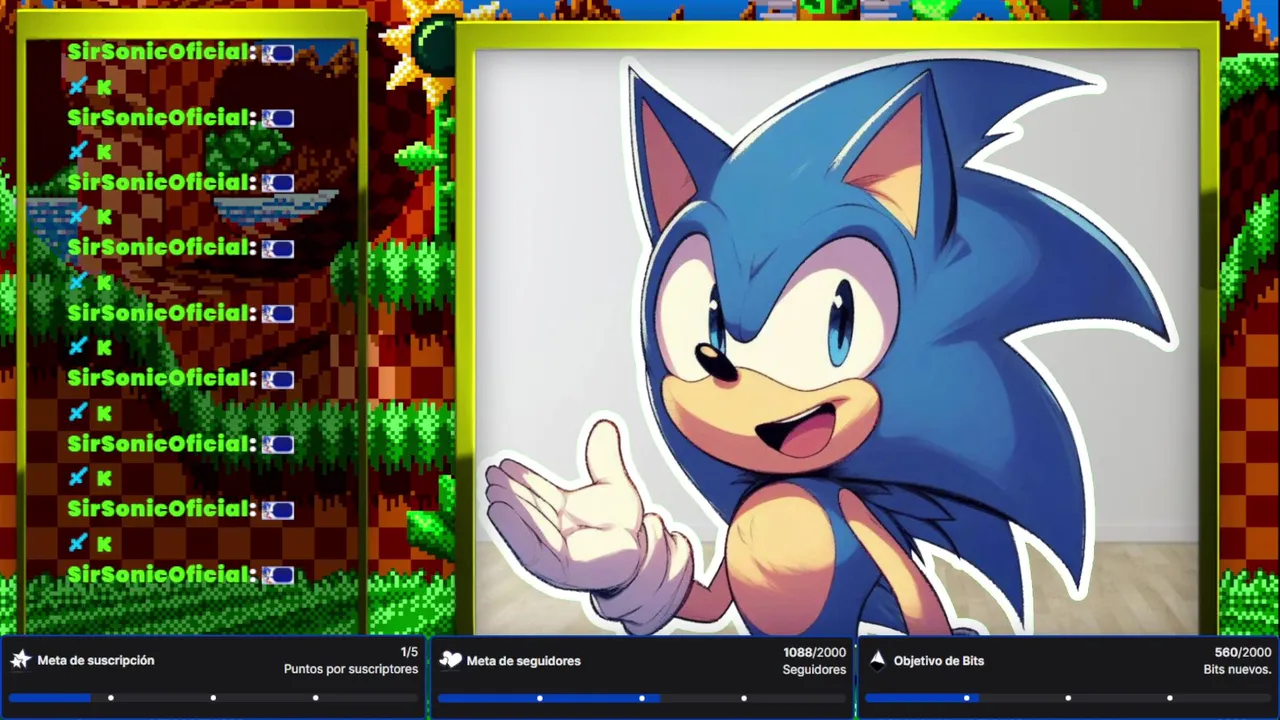The image size is (1280, 720).
Task: Click the "Seguidores" caption
Action: (814, 669)
